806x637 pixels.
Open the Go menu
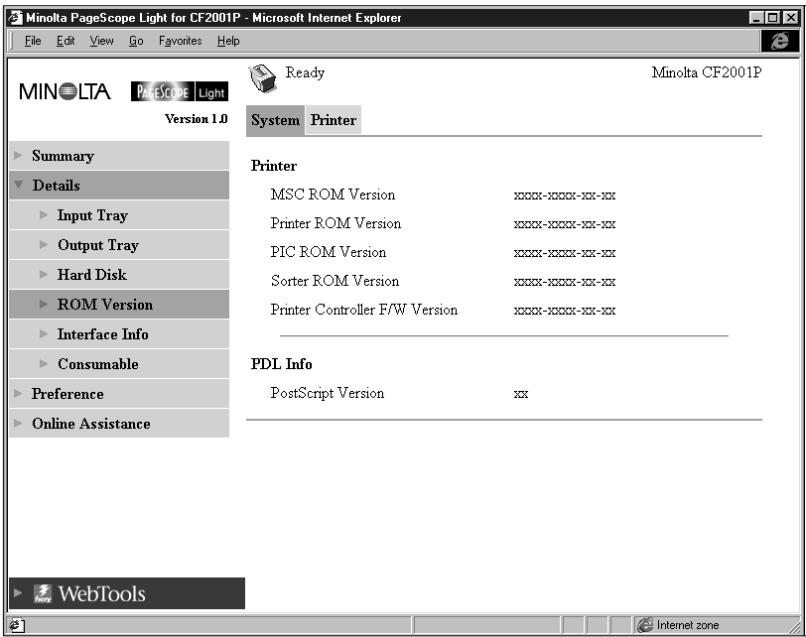point(136,41)
